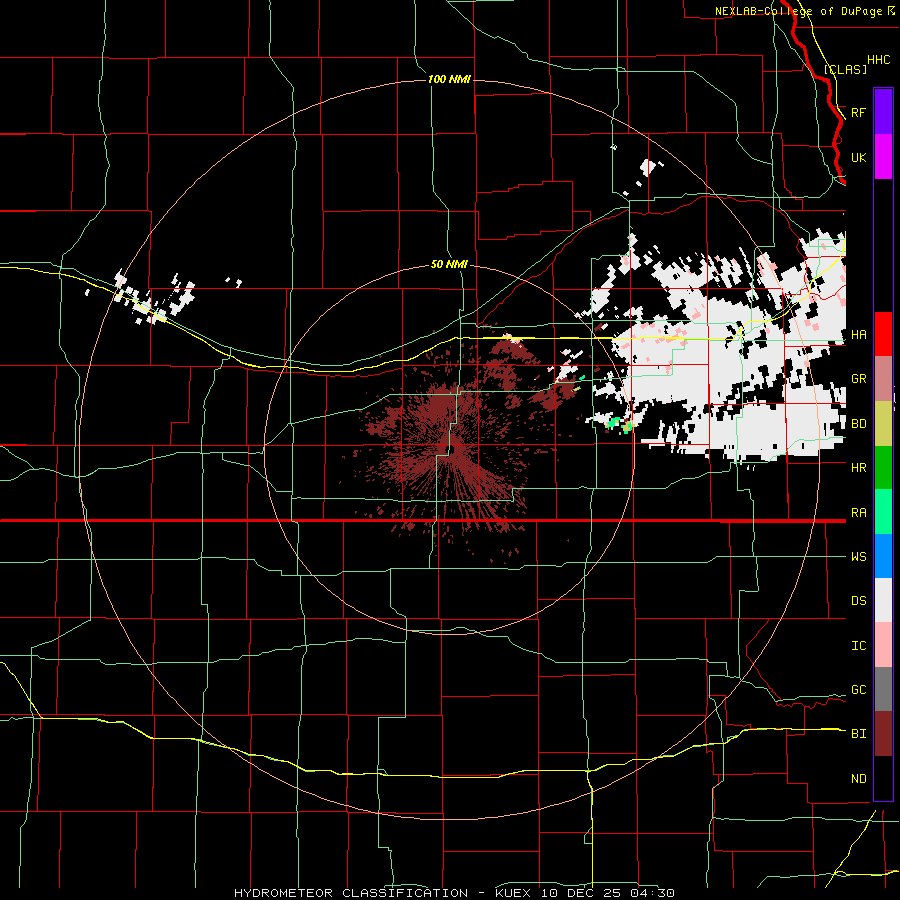The image size is (900, 900).
Task: Pick the mint green RA legend swatch
Action: [883, 512]
